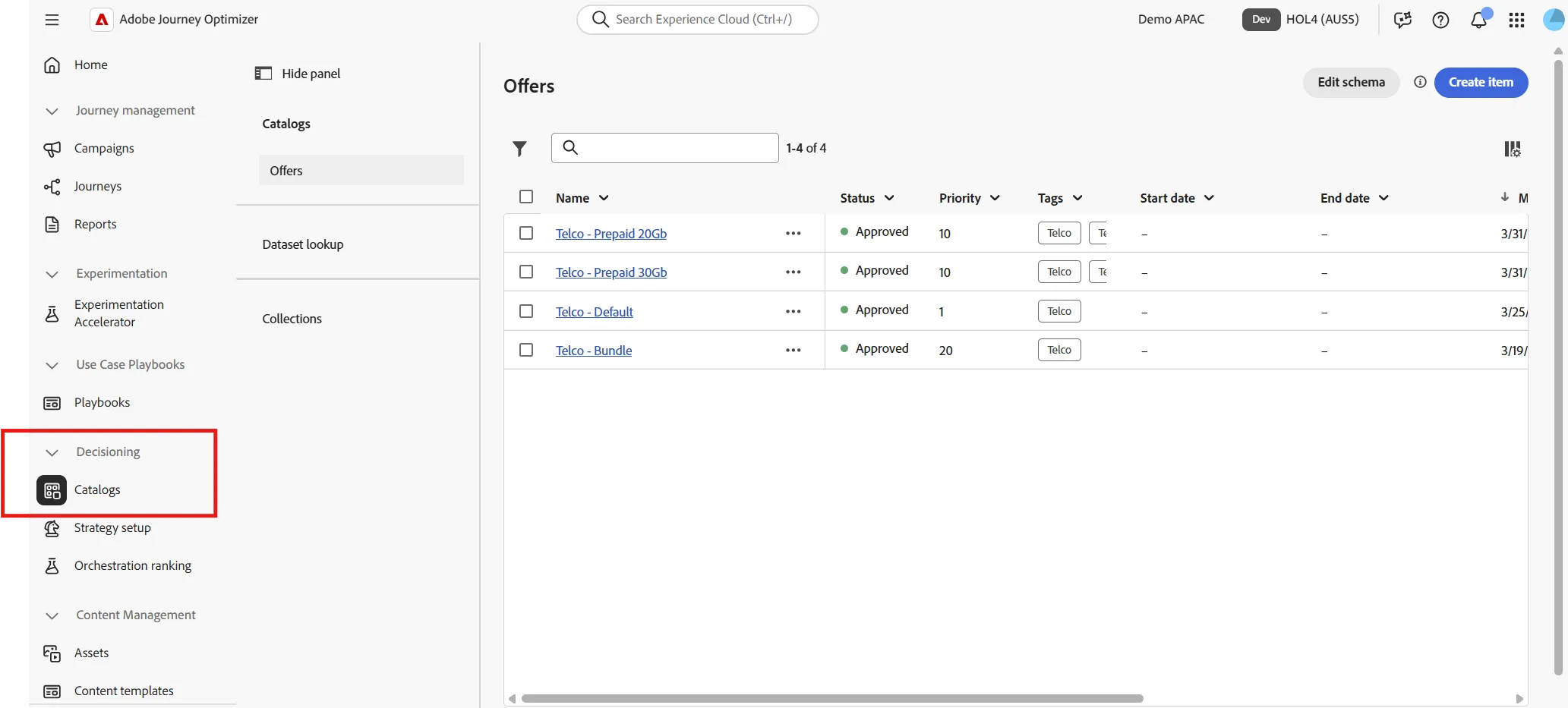Screen dimensions: 1568x708
Task: Select Collections in the Catalogs panel
Action: pyautogui.click(x=292, y=319)
